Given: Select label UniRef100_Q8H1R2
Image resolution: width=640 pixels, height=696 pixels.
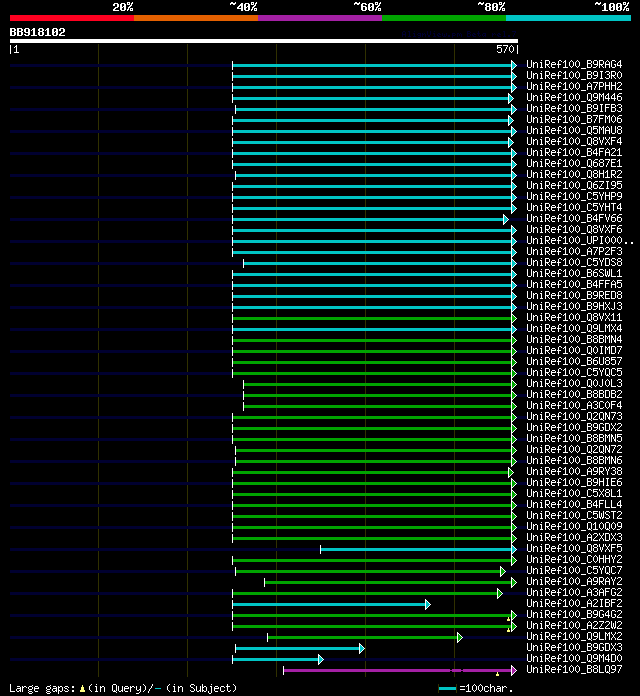Looking at the screenshot, I should coord(574,174).
